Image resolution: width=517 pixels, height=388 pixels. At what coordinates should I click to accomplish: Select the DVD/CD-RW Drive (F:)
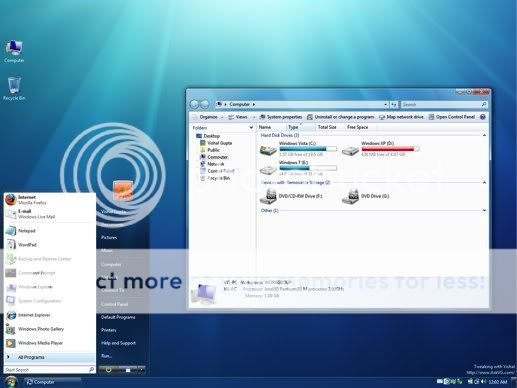click(291, 196)
